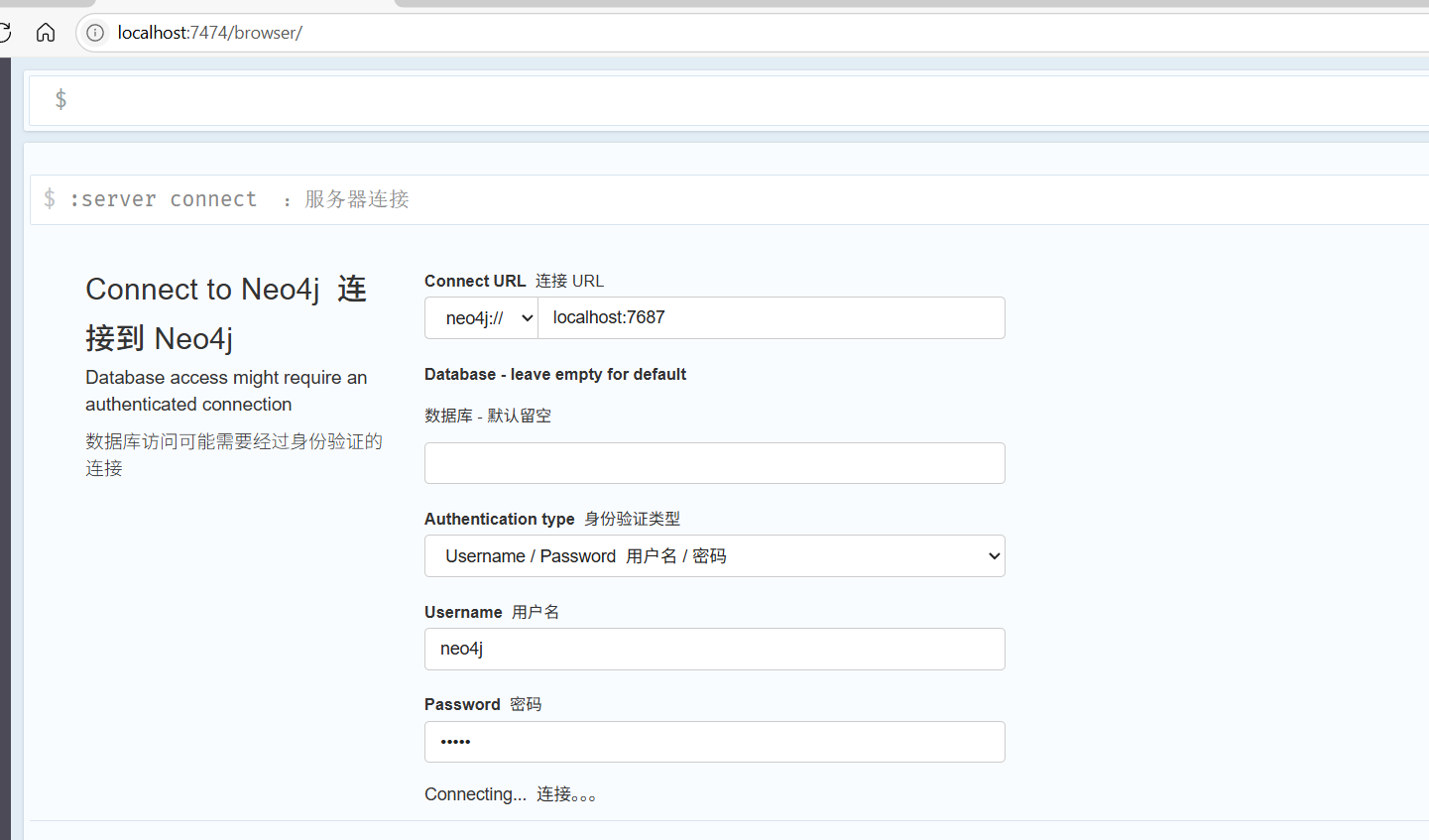The height and width of the screenshot is (840, 1429).
Task: Click the Database access might require text
Action: 226,391
